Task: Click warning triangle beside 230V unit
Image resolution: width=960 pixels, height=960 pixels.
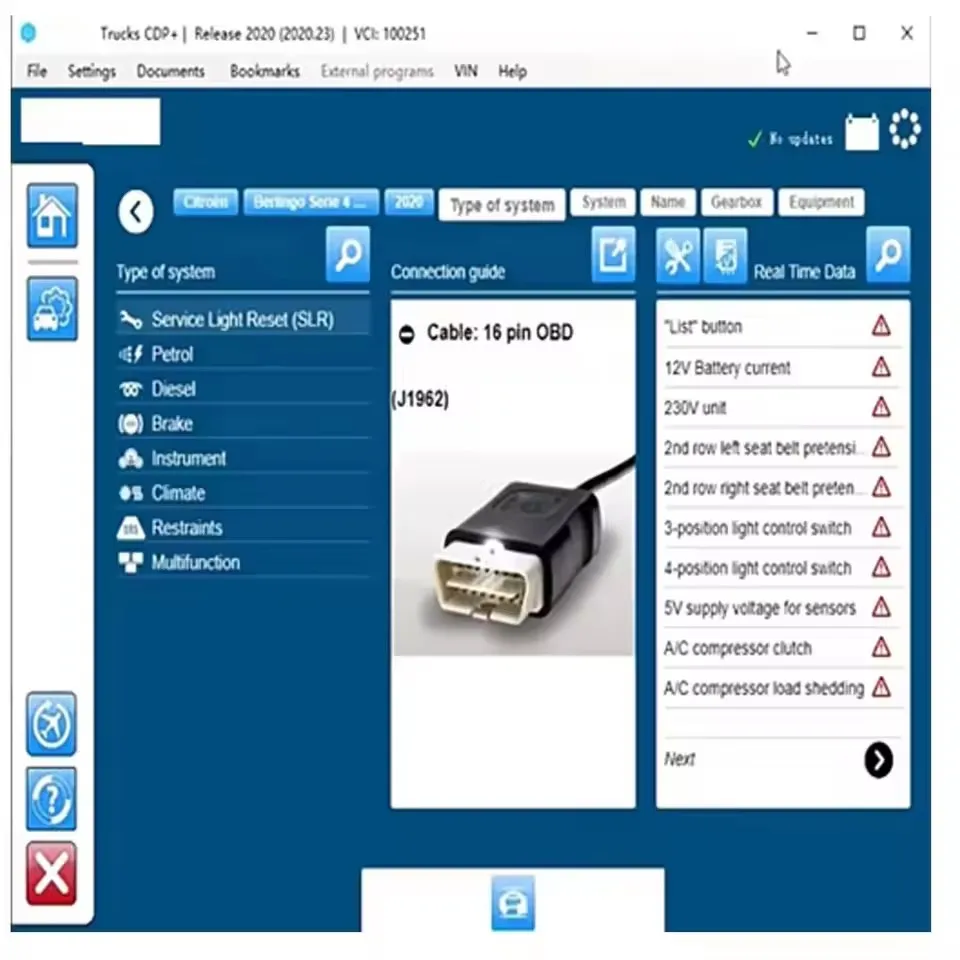Action: click(x=881, y=407)
